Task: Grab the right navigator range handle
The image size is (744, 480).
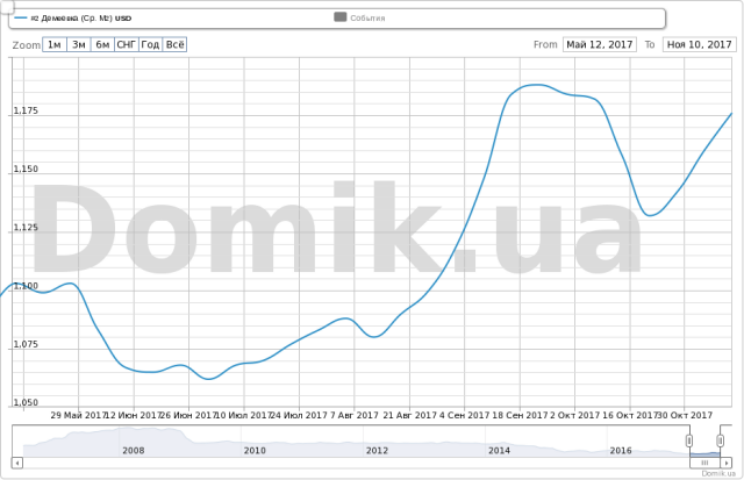Action: pyautogui.click(x=720, y=441)
